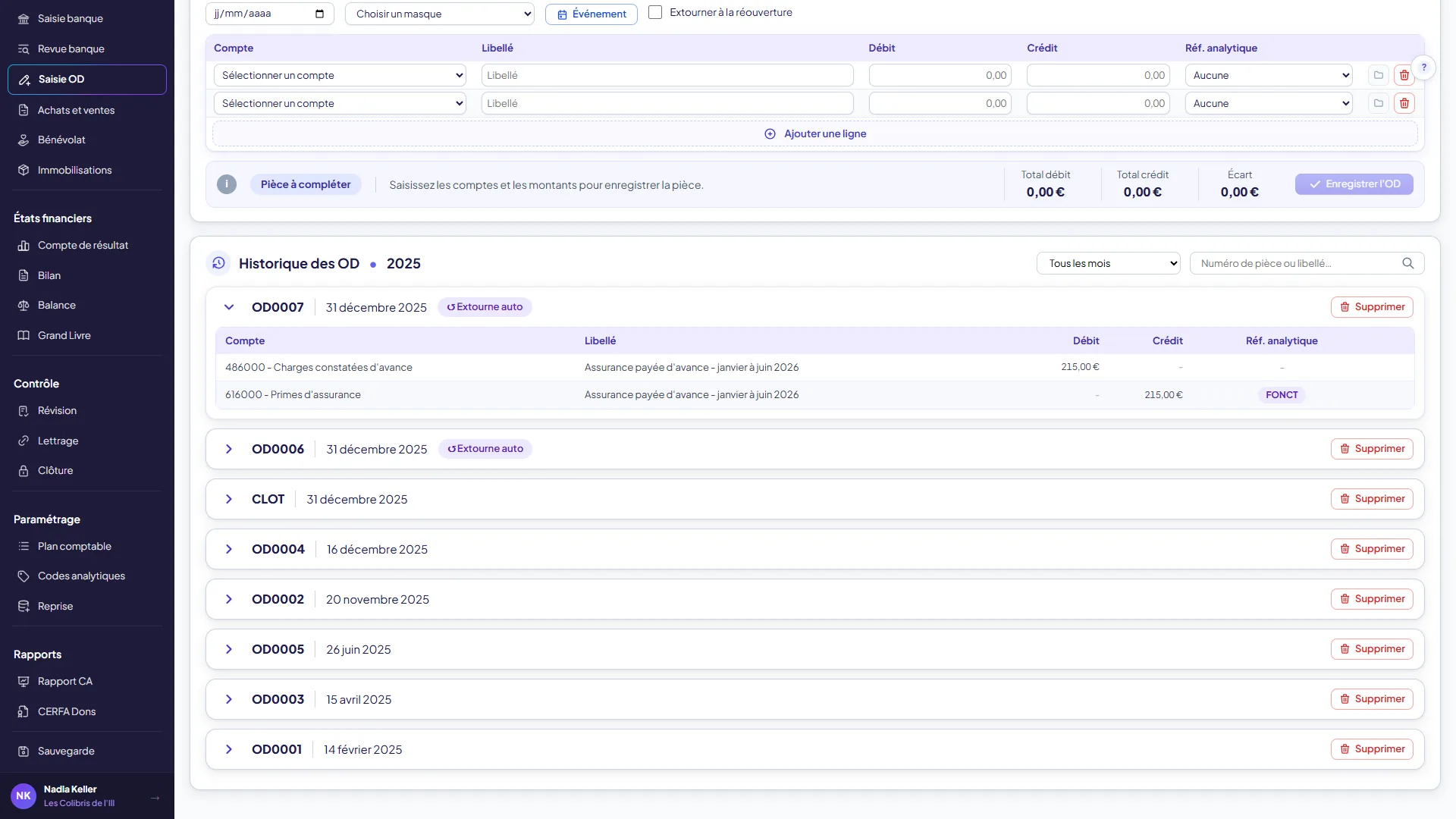Click the Événement button
The height and width of the screenshot is (819, 1456).
pyautogui.click(x=591, y=14)
